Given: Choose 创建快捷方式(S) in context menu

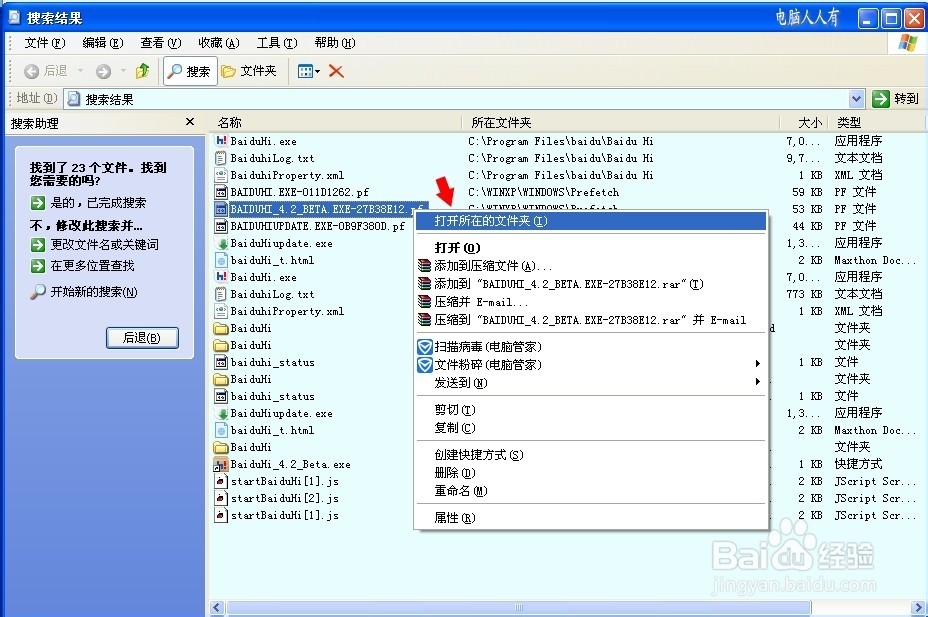Looking at the screenshot, I should coord(591,454).
